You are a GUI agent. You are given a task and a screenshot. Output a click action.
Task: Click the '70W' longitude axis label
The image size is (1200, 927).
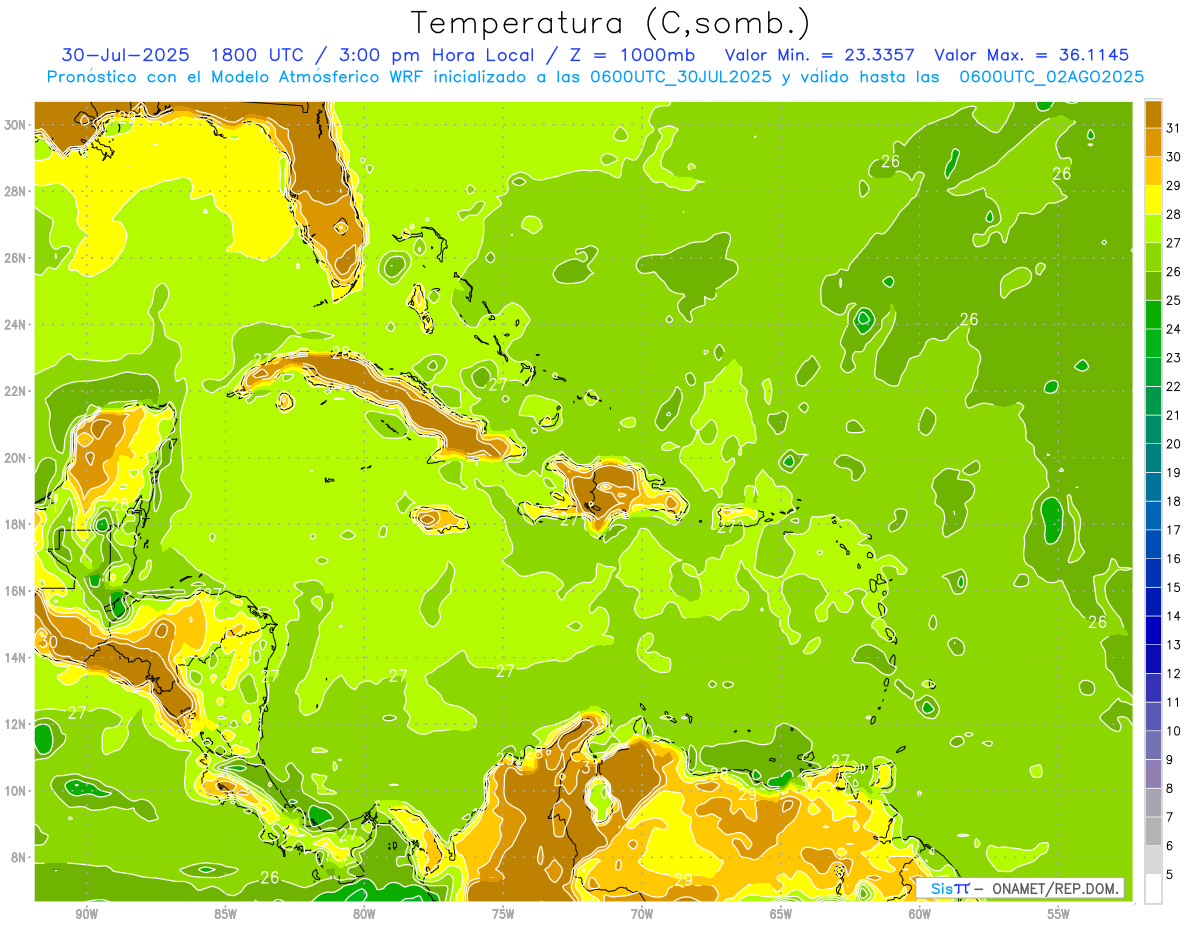(x=642, y=915)
